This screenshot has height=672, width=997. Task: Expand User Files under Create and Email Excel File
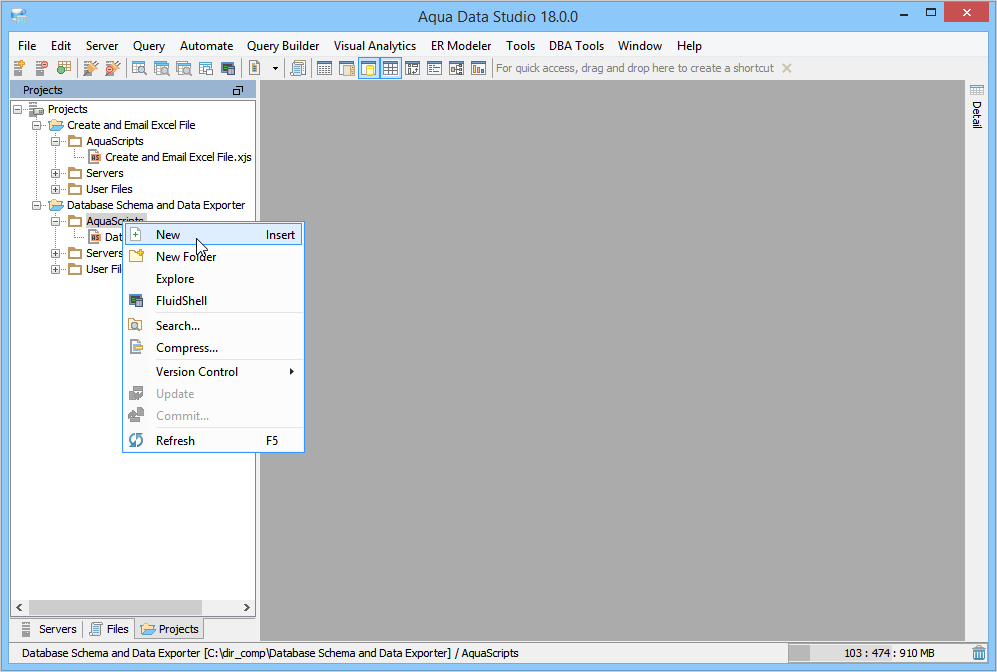(x=55, y=189)
